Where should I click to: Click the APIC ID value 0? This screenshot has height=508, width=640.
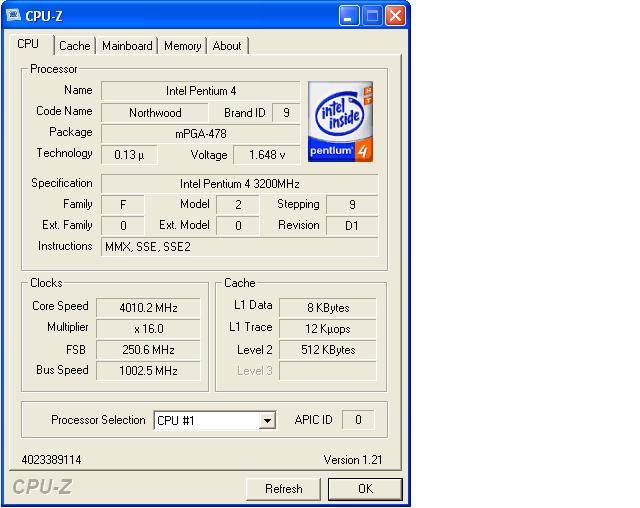358,420
